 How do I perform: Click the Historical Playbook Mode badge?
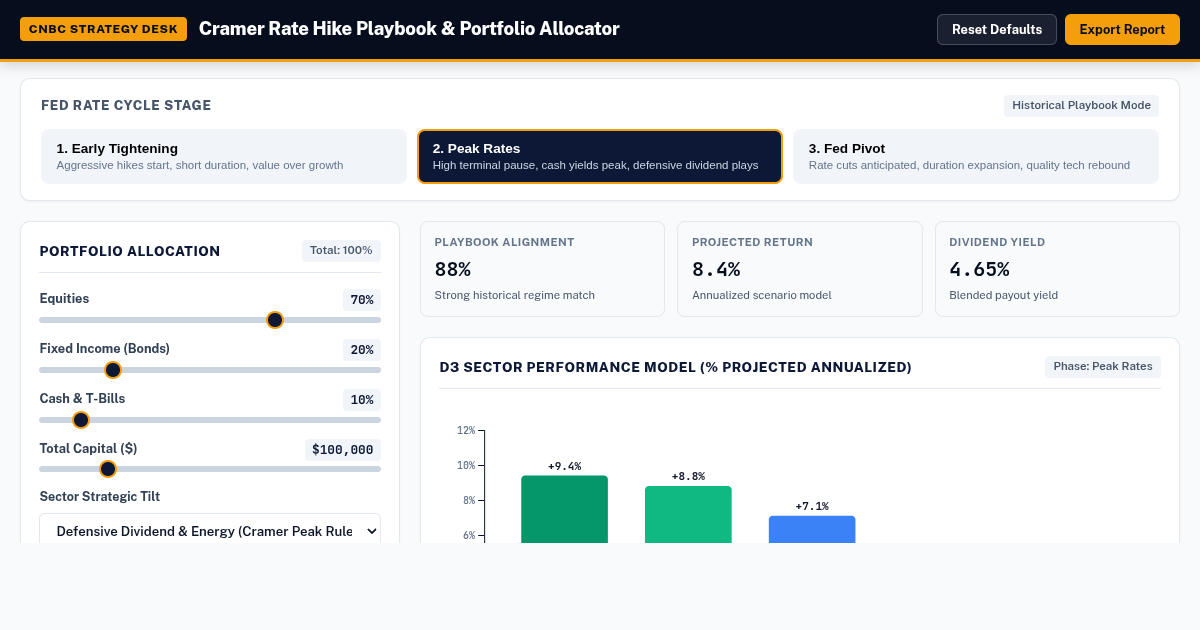pos(1081,105)
